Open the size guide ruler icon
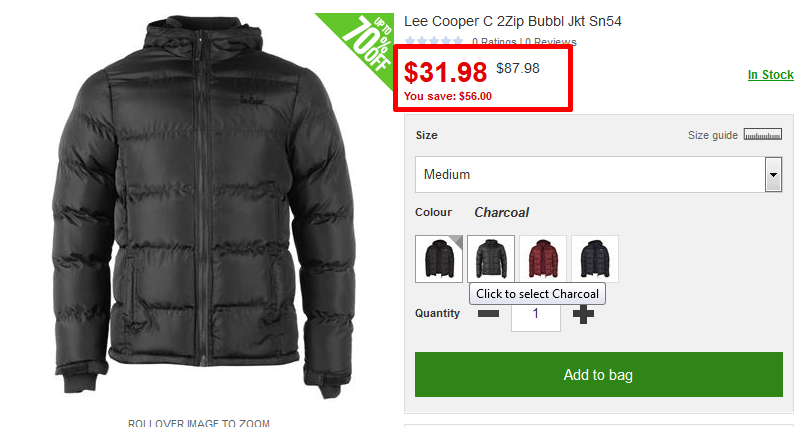This screenshot has width=802, height=427. [x=763, y=134]
